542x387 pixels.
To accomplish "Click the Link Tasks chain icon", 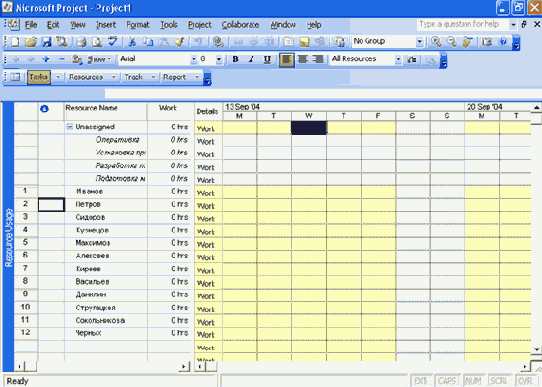I will tap(238, 42).
